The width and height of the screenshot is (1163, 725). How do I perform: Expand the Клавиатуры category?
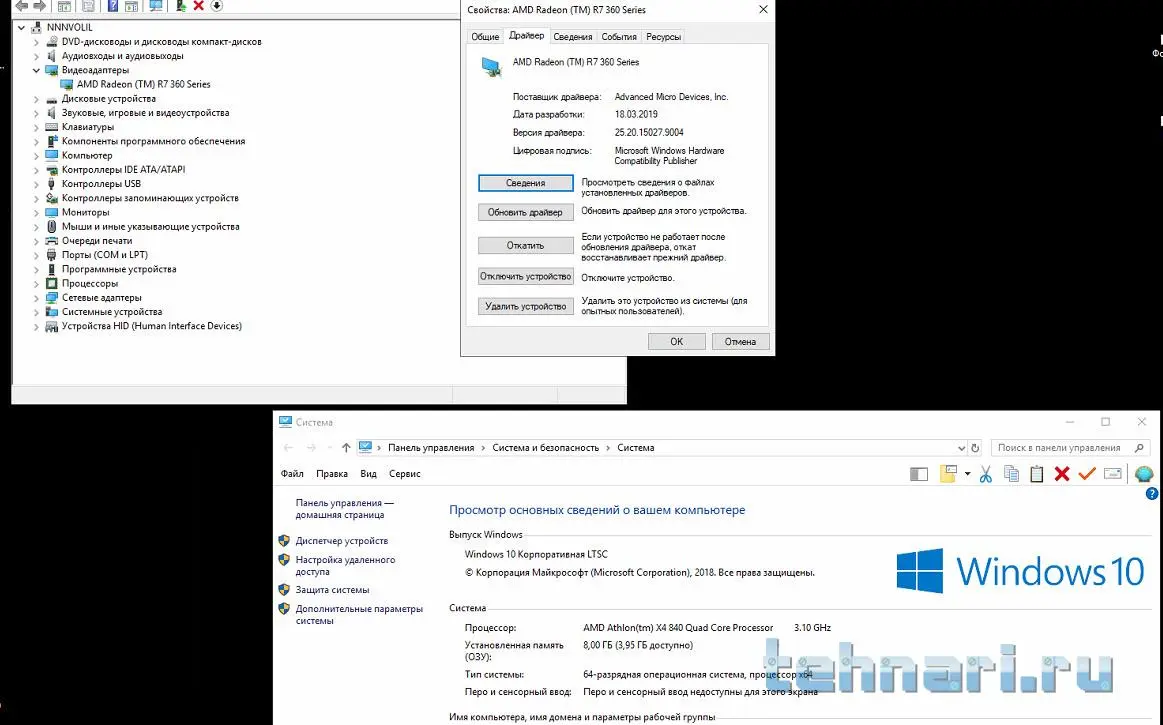[36, 127]
